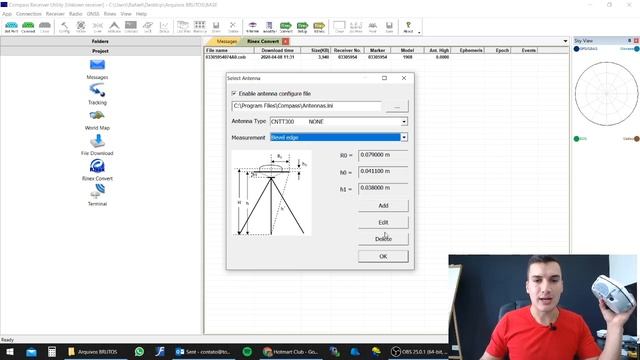This screenshot has height=360, width=640.
Task: Click the Receiver No. column header
Action: pos(347,50)
